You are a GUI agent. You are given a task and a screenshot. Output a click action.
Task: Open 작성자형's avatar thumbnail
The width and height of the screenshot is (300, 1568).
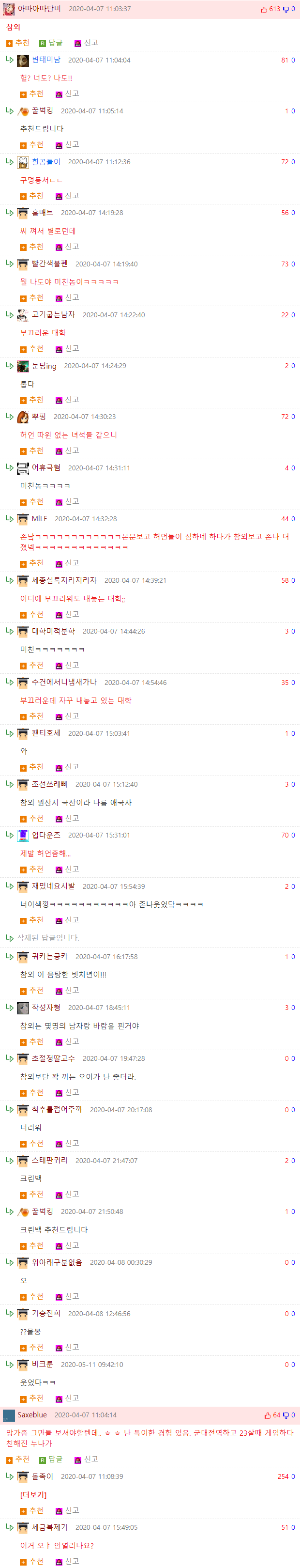[x=23, y=1008]
